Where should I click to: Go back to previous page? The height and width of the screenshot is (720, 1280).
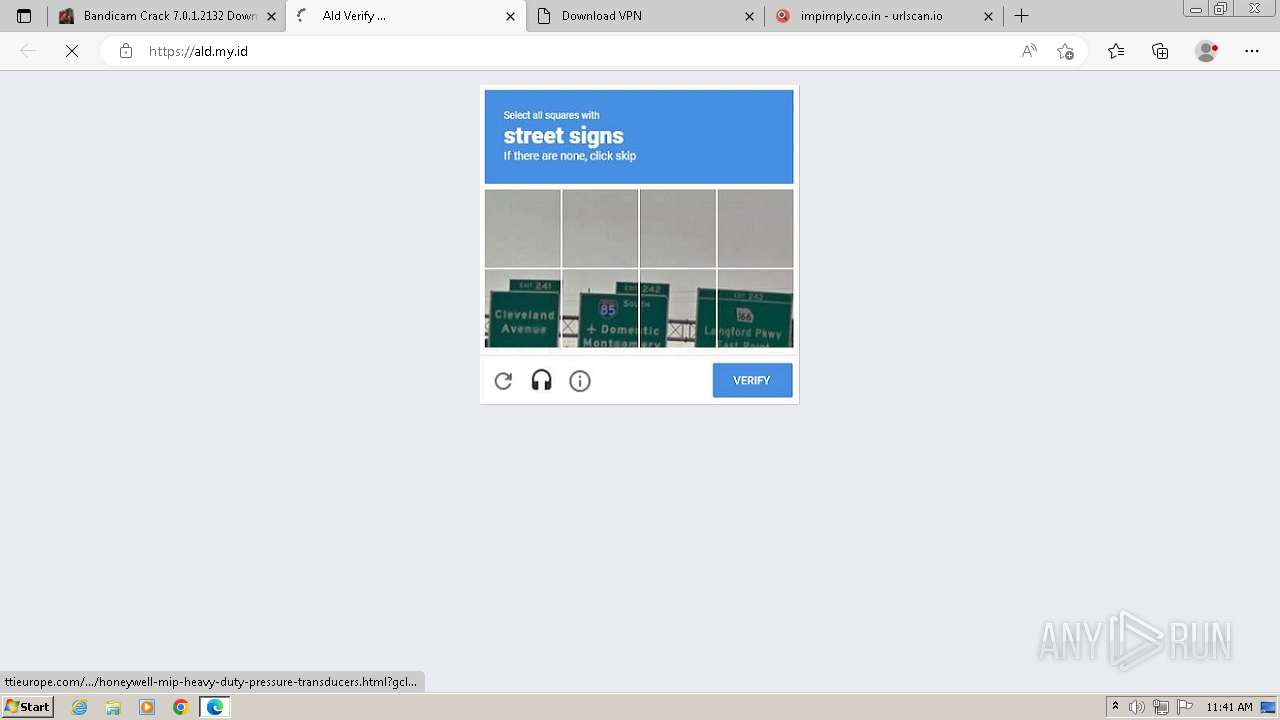(28, 51)
